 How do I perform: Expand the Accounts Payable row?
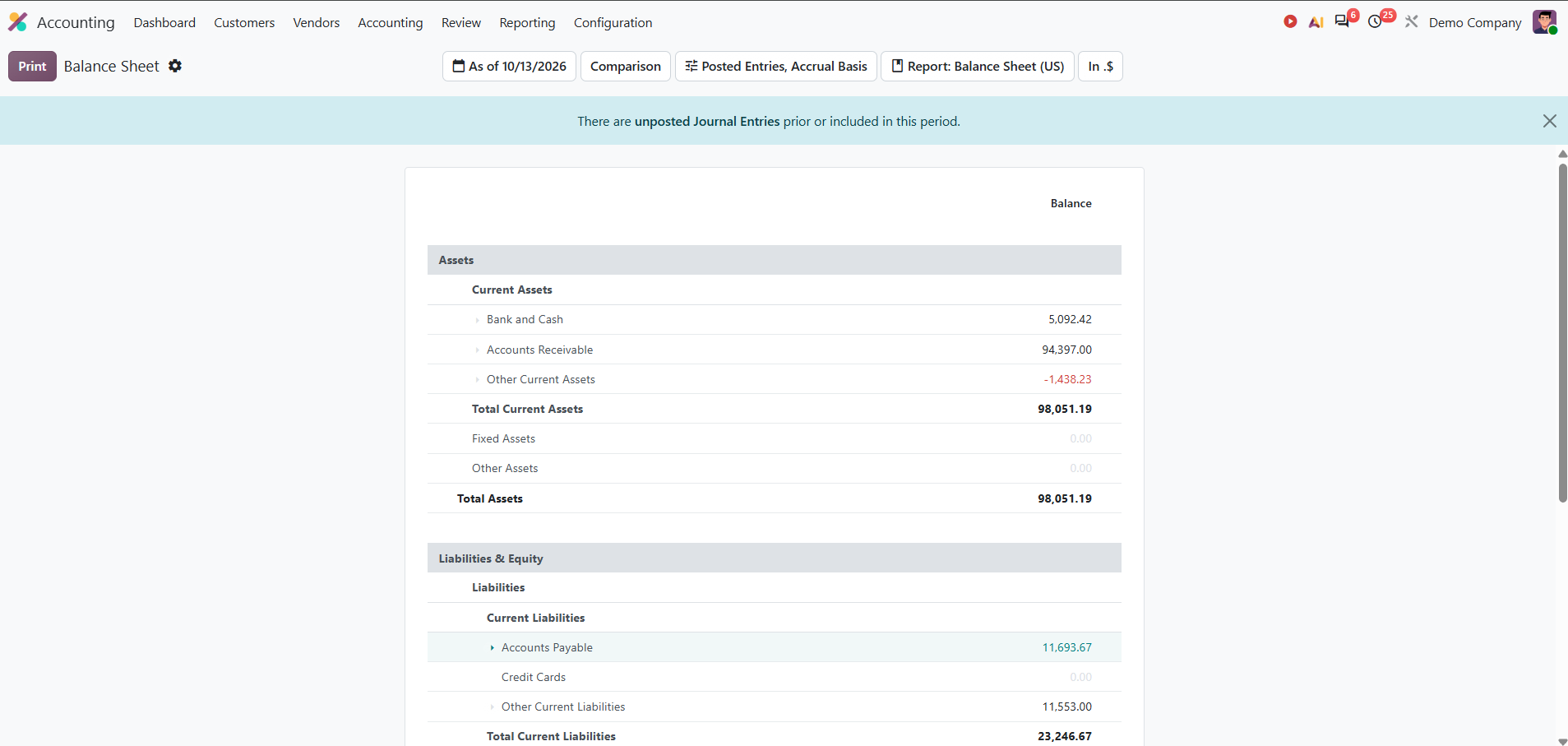492,648
